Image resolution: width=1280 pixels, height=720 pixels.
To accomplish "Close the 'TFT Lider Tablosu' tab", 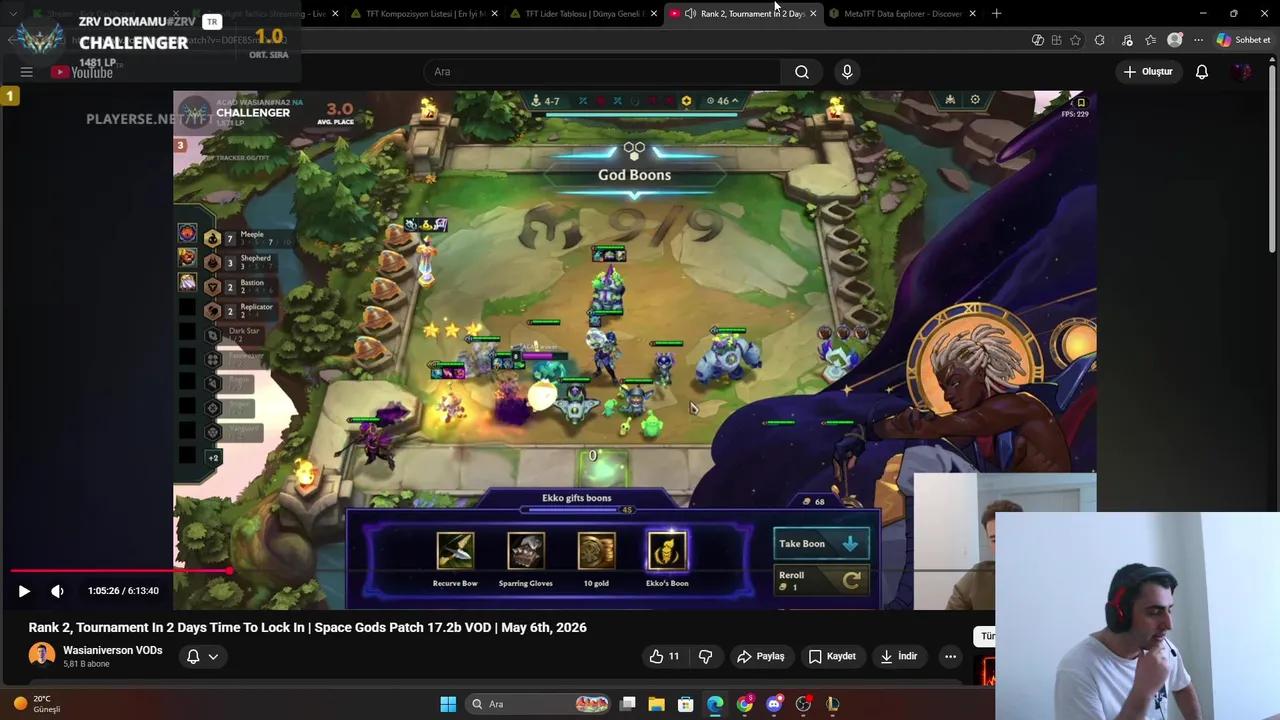I will click(653, 14).
